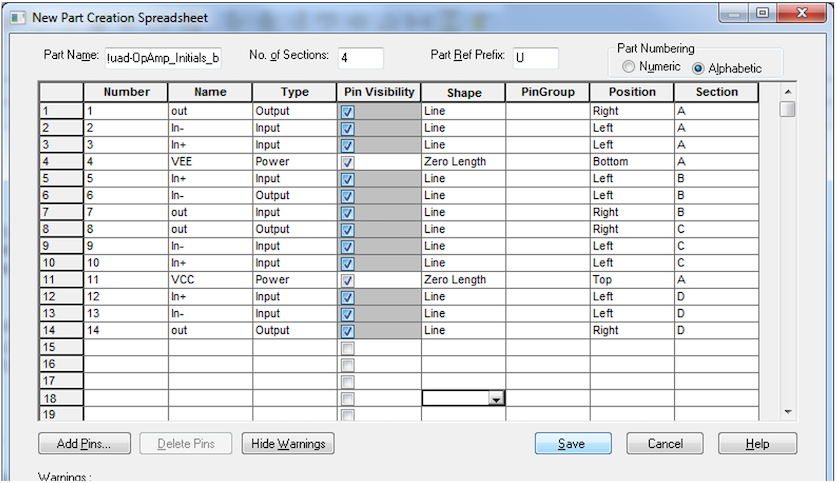Enable pin visibility checkbox in row 15
837x483 pixels.
[x=347, y=348]
